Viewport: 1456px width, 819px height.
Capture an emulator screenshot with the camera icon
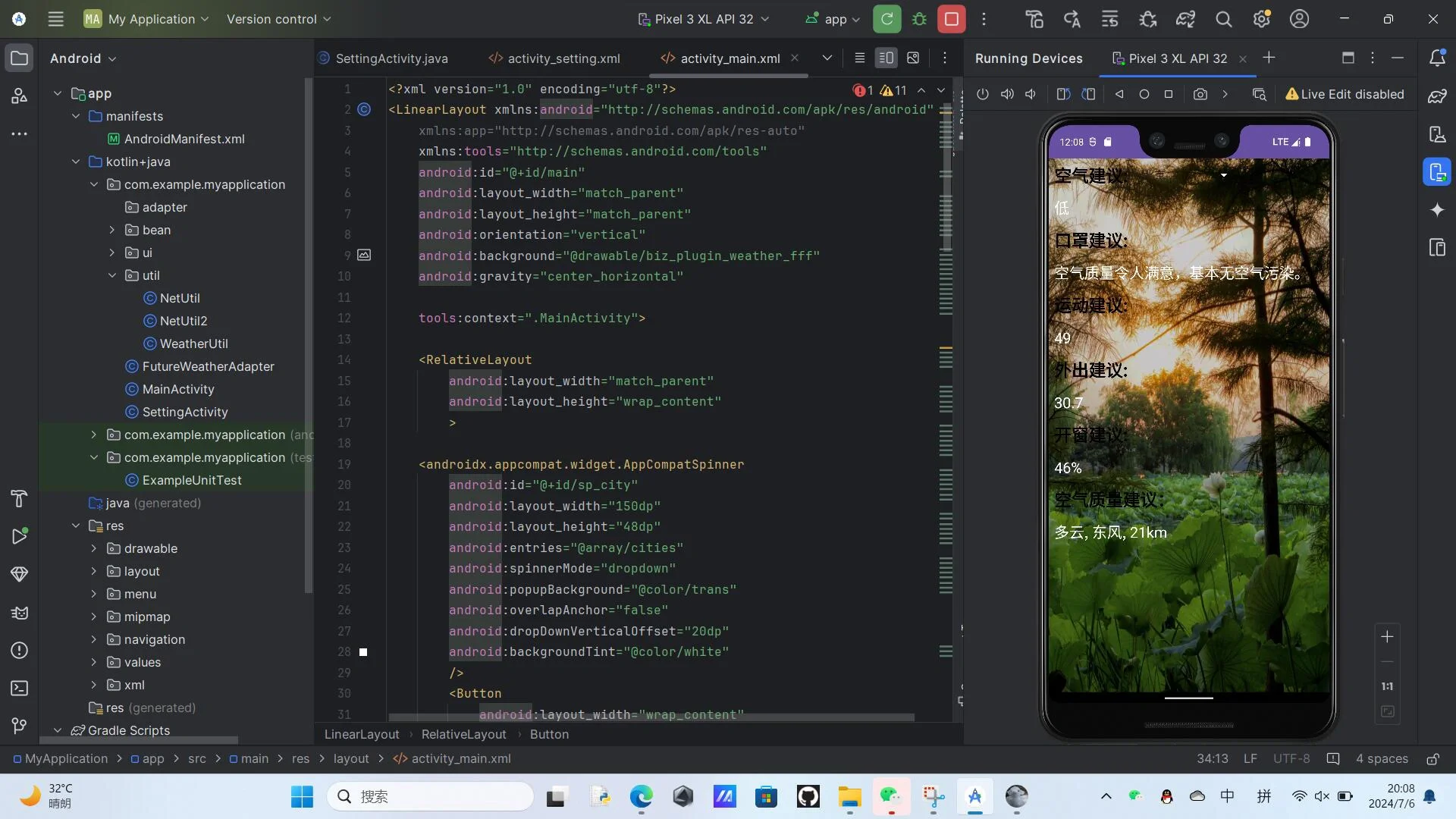[1200, 94]
